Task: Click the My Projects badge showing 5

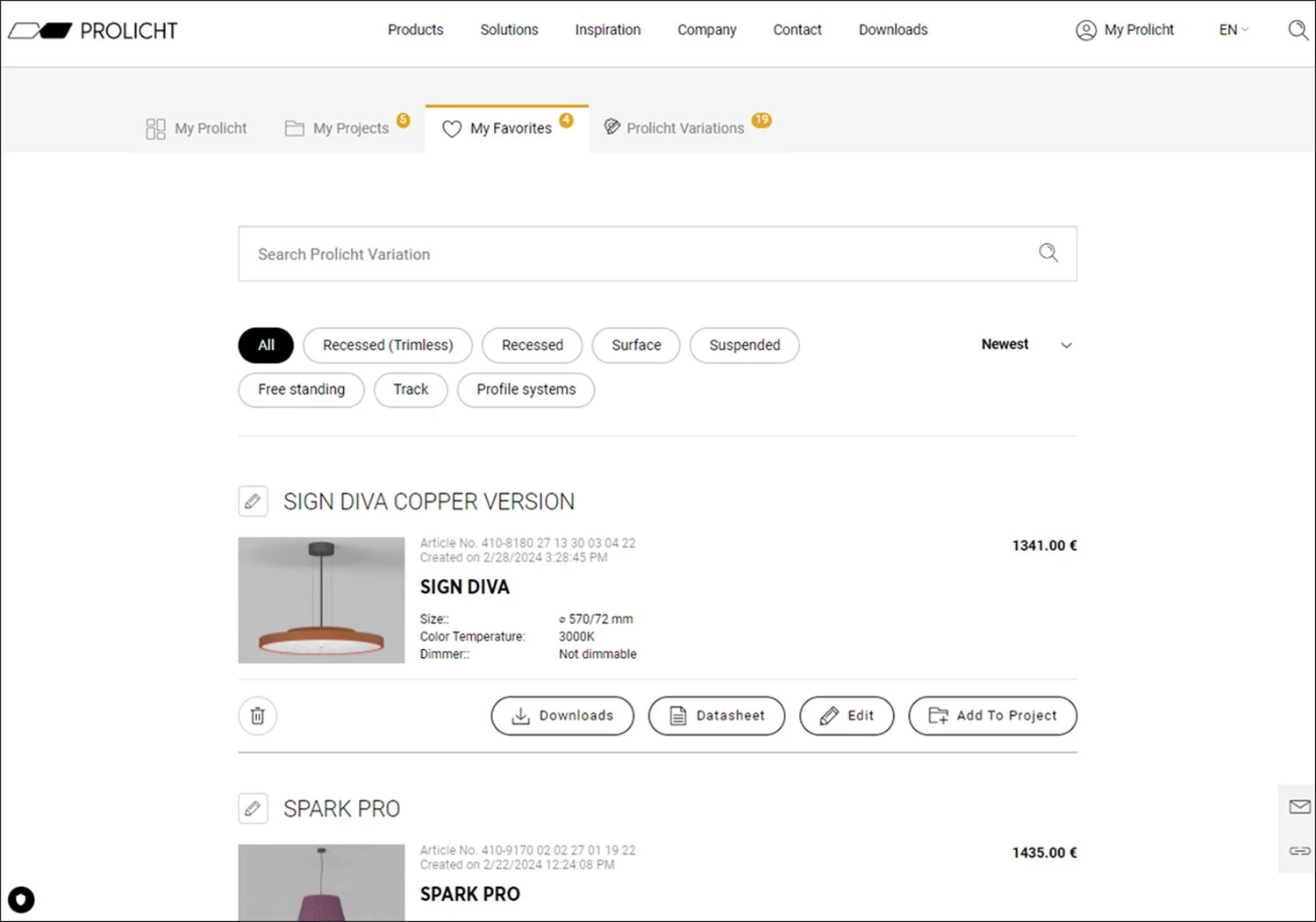Action: (404, 120)
